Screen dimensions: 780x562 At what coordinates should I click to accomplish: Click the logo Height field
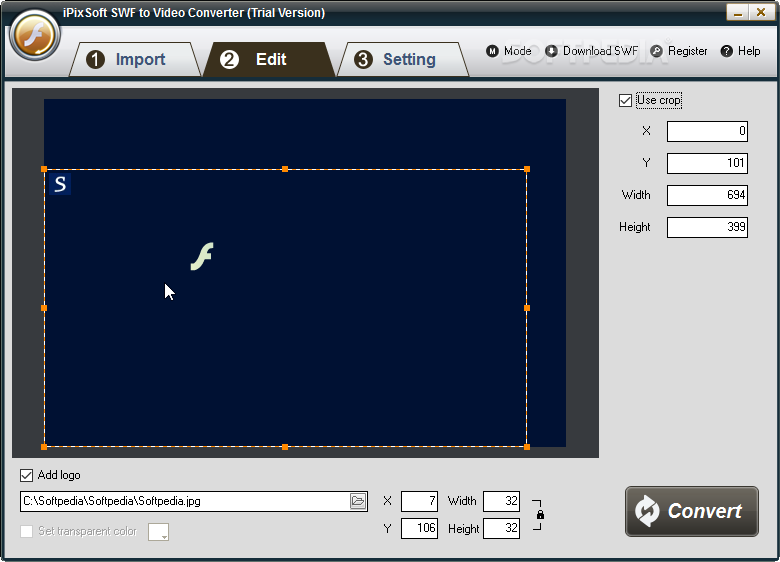pyautogui.click(x=501, y=528)
